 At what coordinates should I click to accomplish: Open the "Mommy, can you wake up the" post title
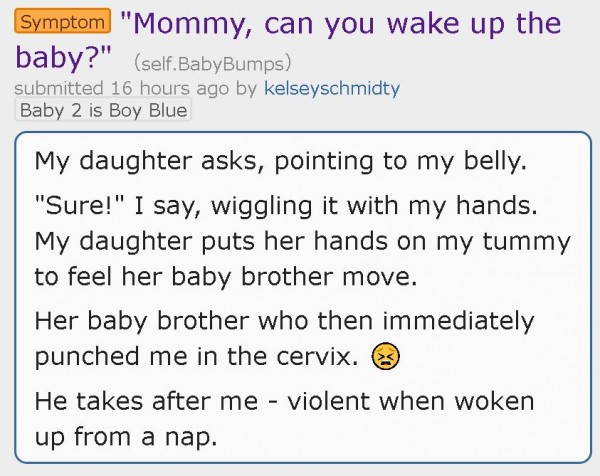click(x=341, y=24)
